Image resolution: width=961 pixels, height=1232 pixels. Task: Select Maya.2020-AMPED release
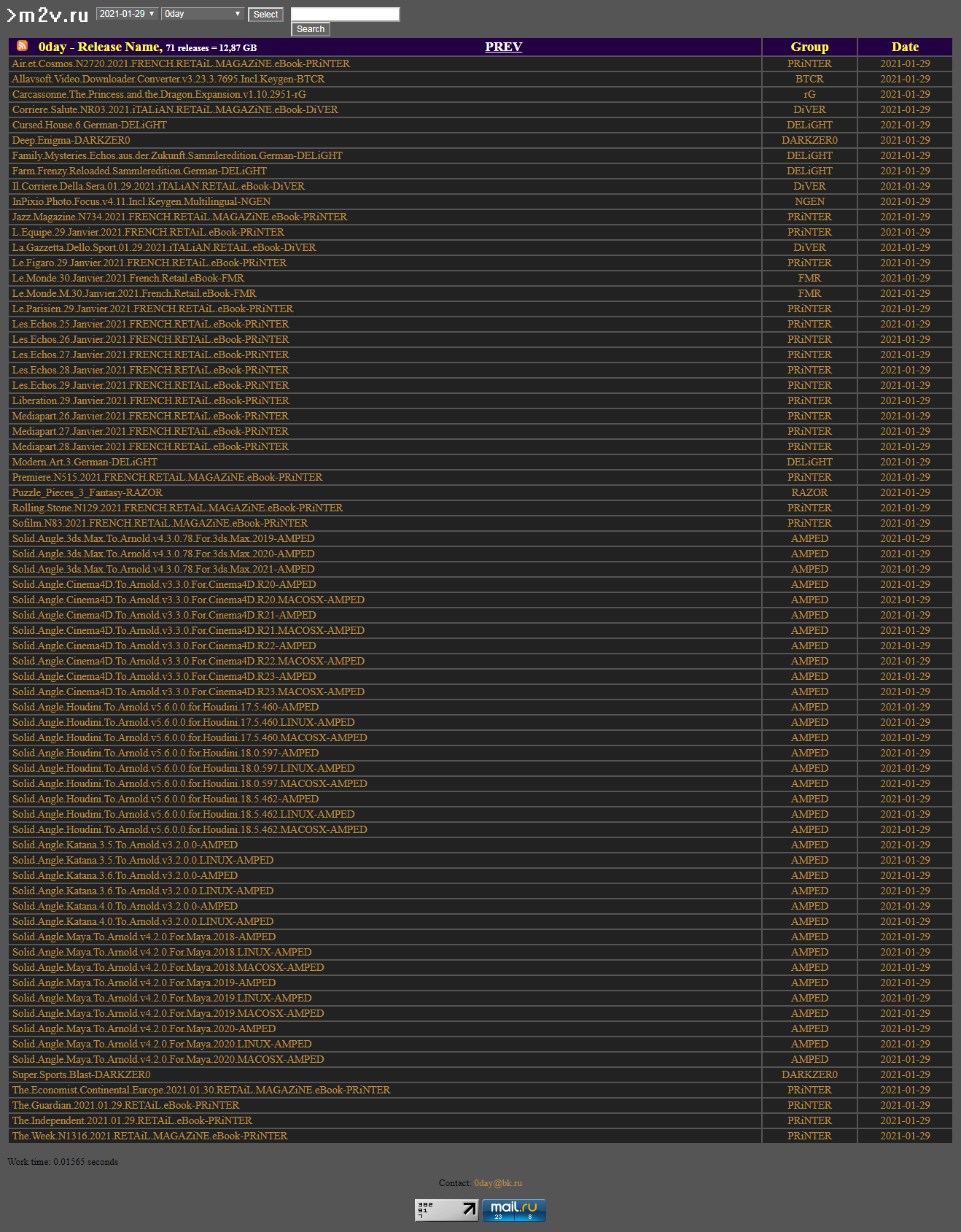(144, 1028)
